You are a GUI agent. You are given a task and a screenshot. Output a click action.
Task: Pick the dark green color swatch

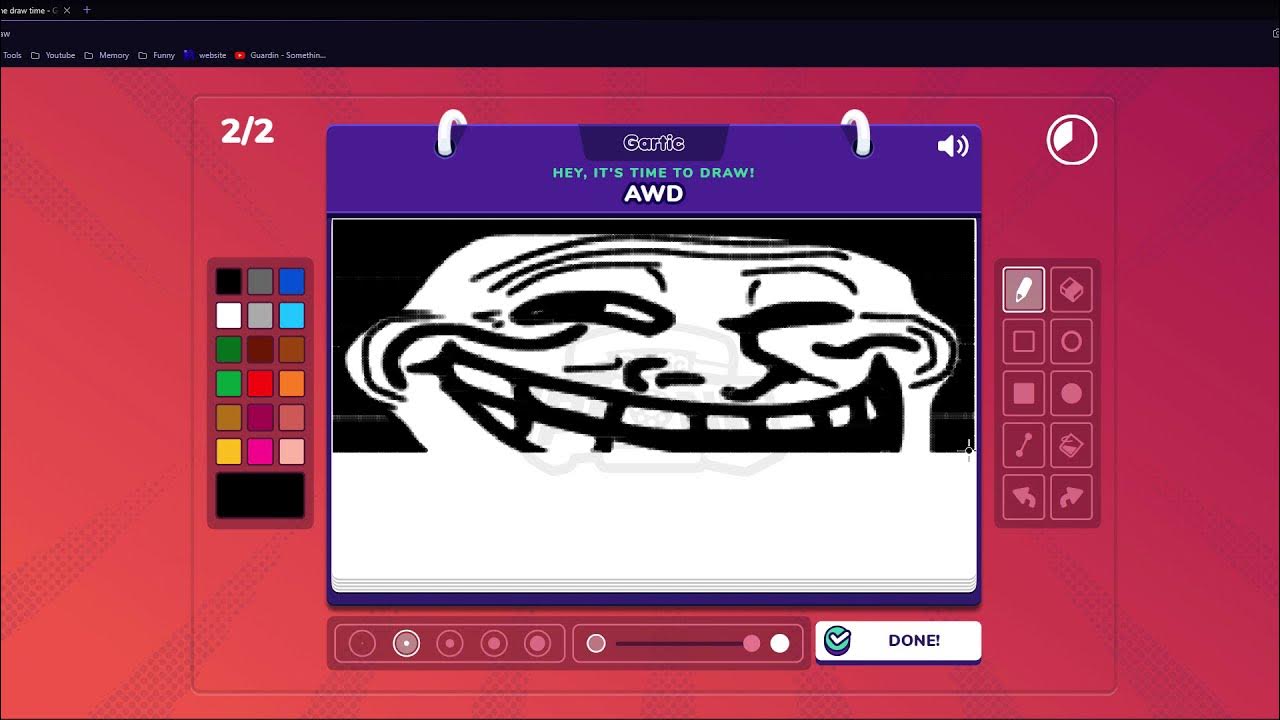point(229,350)
